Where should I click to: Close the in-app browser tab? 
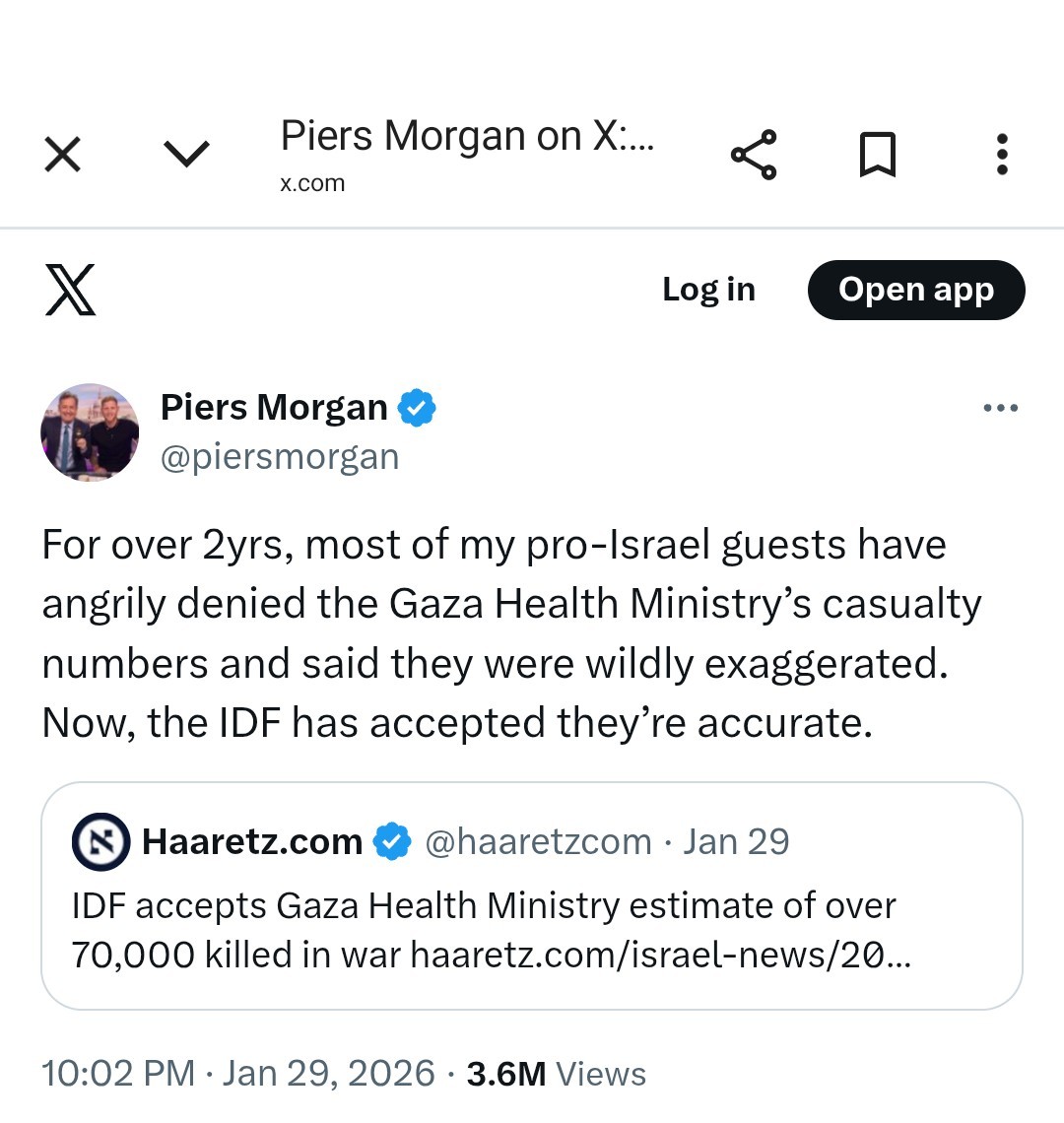pos(63,155)
